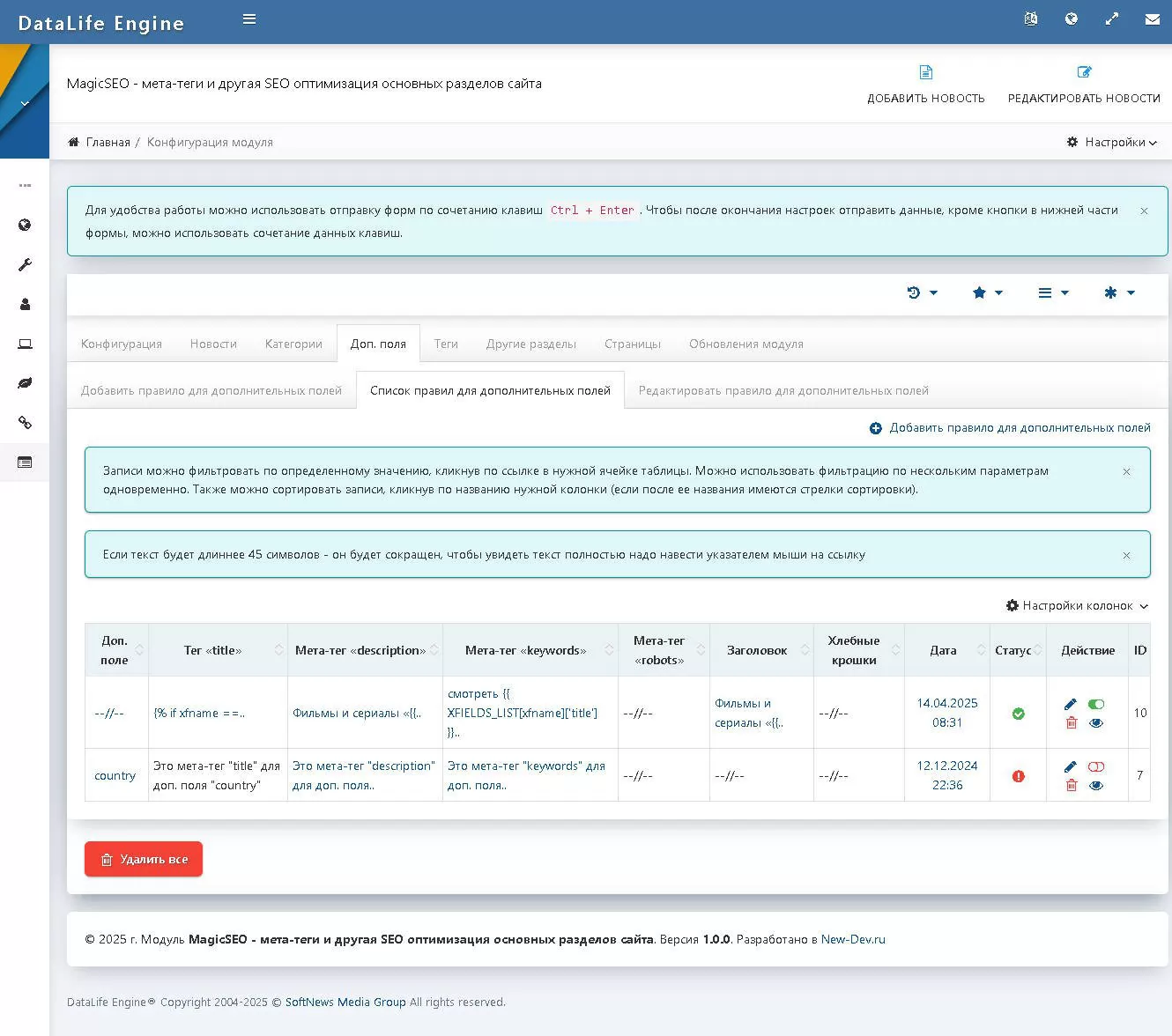Filter by the country field link

tap(115, 776)
